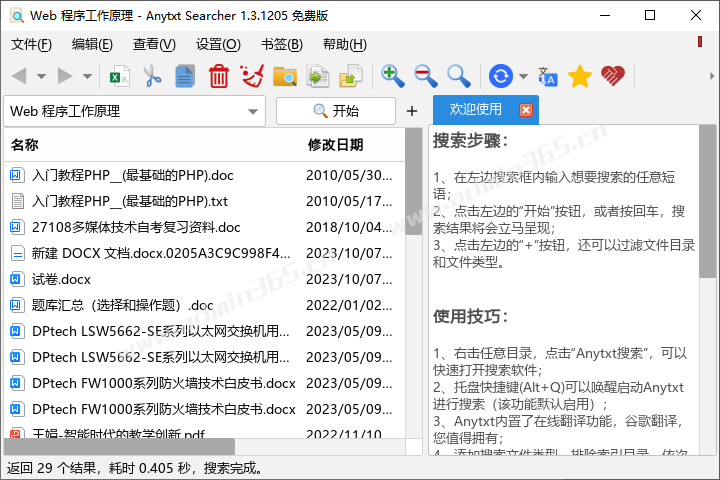Click the plain magnifier reset zoom icon

[x=459, y=76]
